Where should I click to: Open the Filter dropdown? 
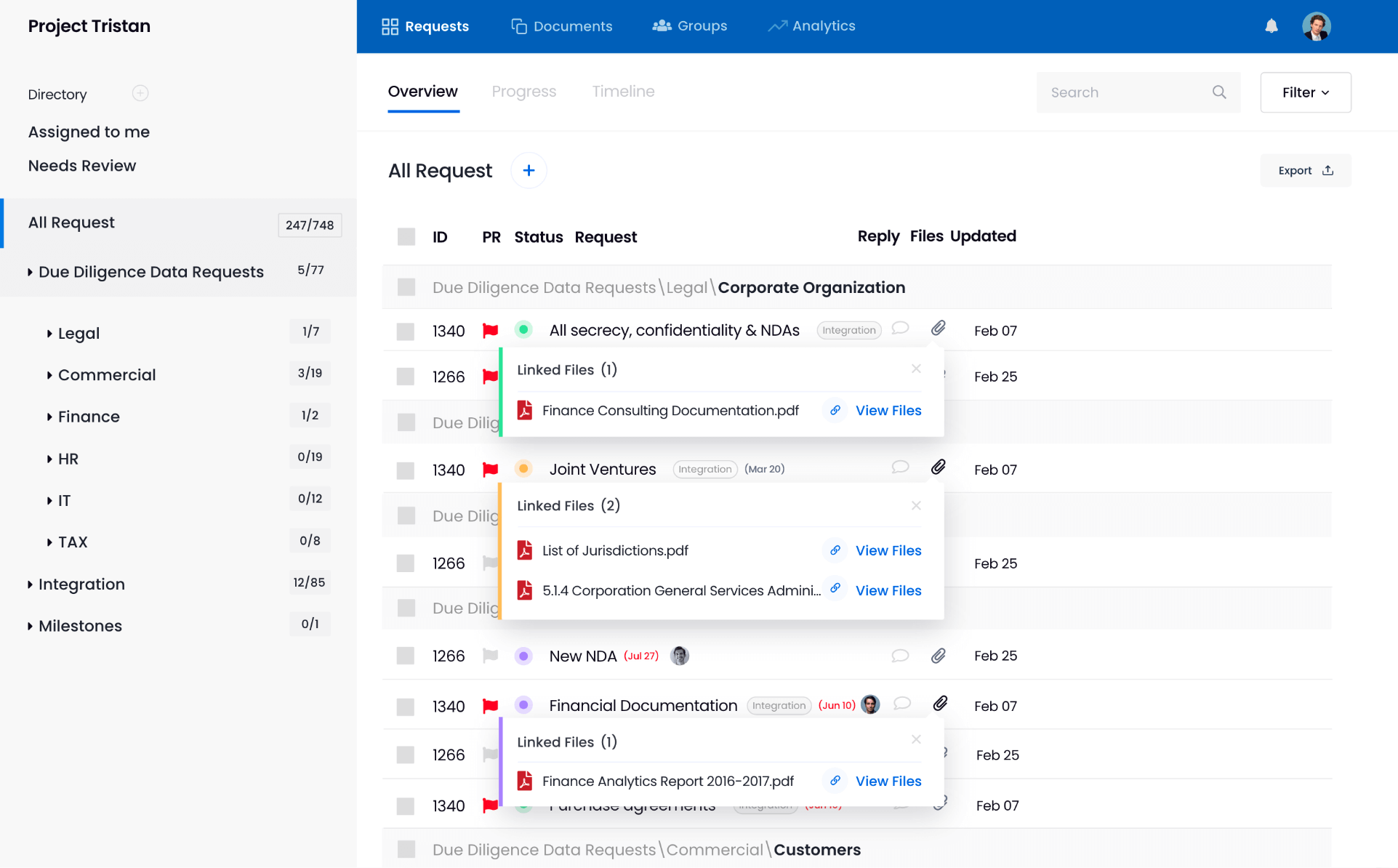pos(1305,92)
